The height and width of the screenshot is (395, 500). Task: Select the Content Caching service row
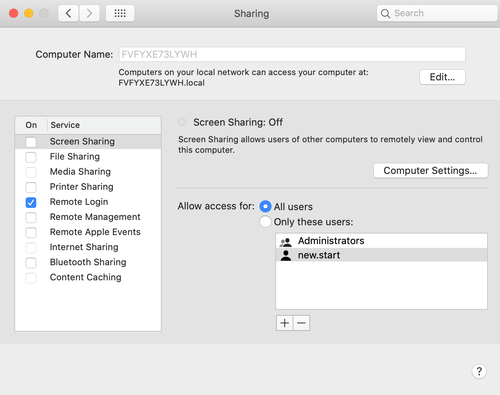[88, 277]
